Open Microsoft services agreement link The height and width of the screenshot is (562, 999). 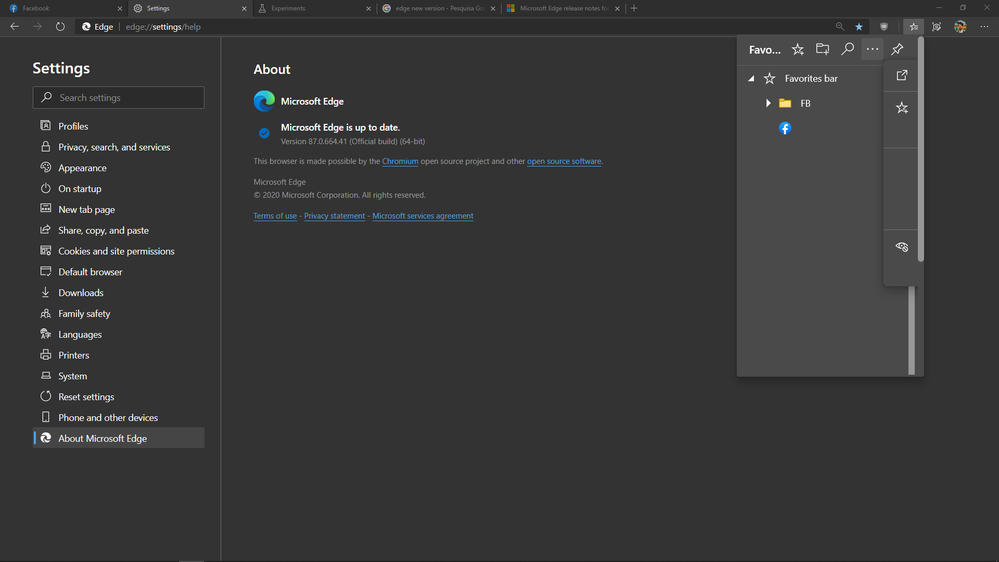[423, 216]
